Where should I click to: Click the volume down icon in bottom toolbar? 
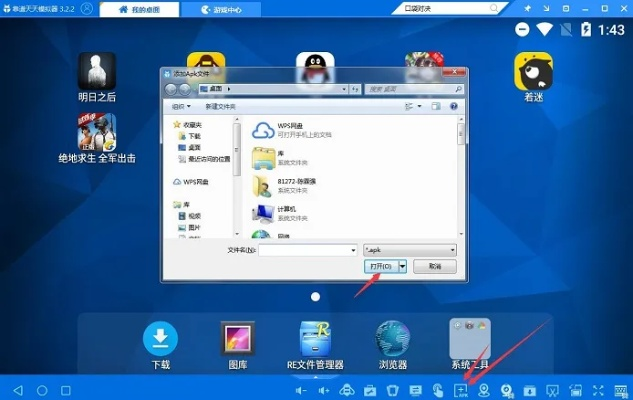pos(301,390)
